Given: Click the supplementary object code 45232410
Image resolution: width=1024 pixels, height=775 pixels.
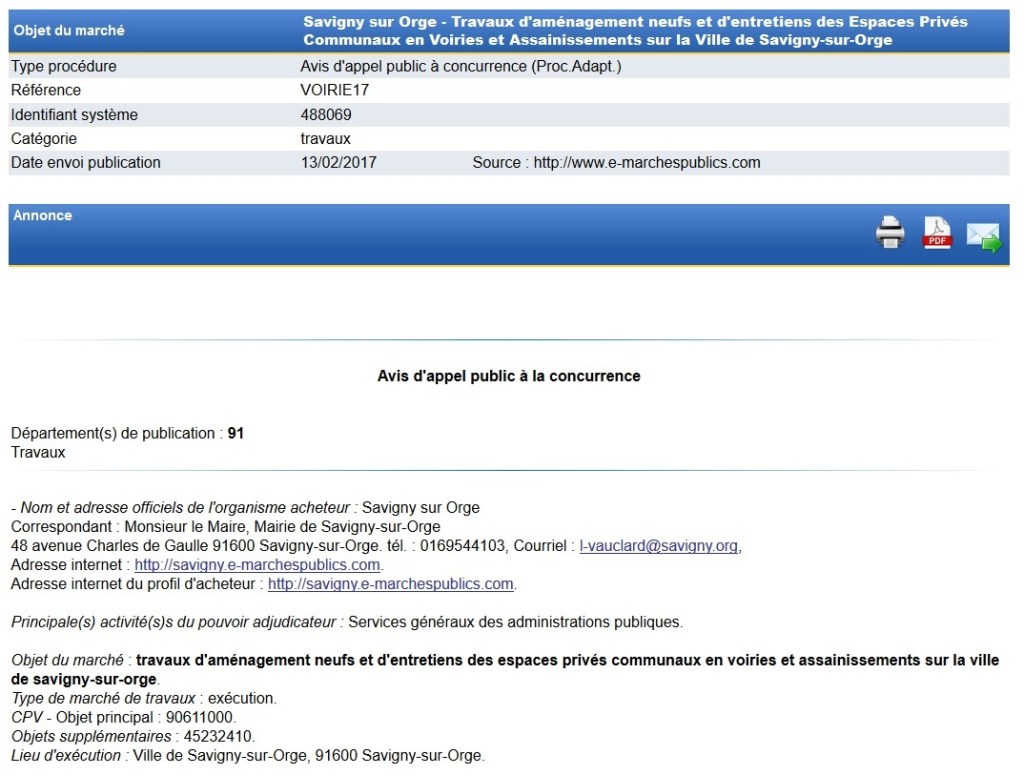Looking at the screenshot, I should (209, 737).
